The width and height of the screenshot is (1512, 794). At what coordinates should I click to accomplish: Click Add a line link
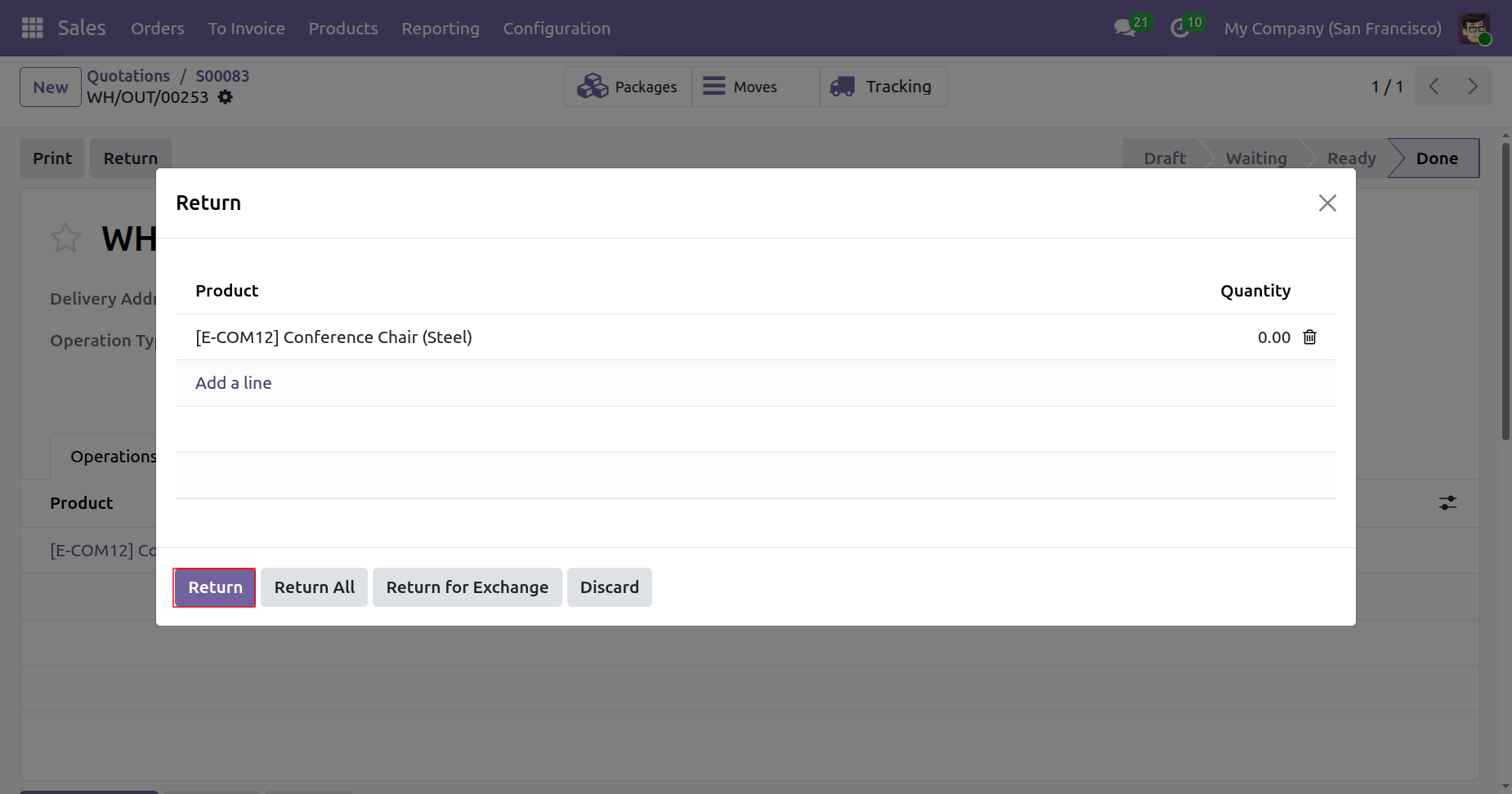click(x=234, y=383)
